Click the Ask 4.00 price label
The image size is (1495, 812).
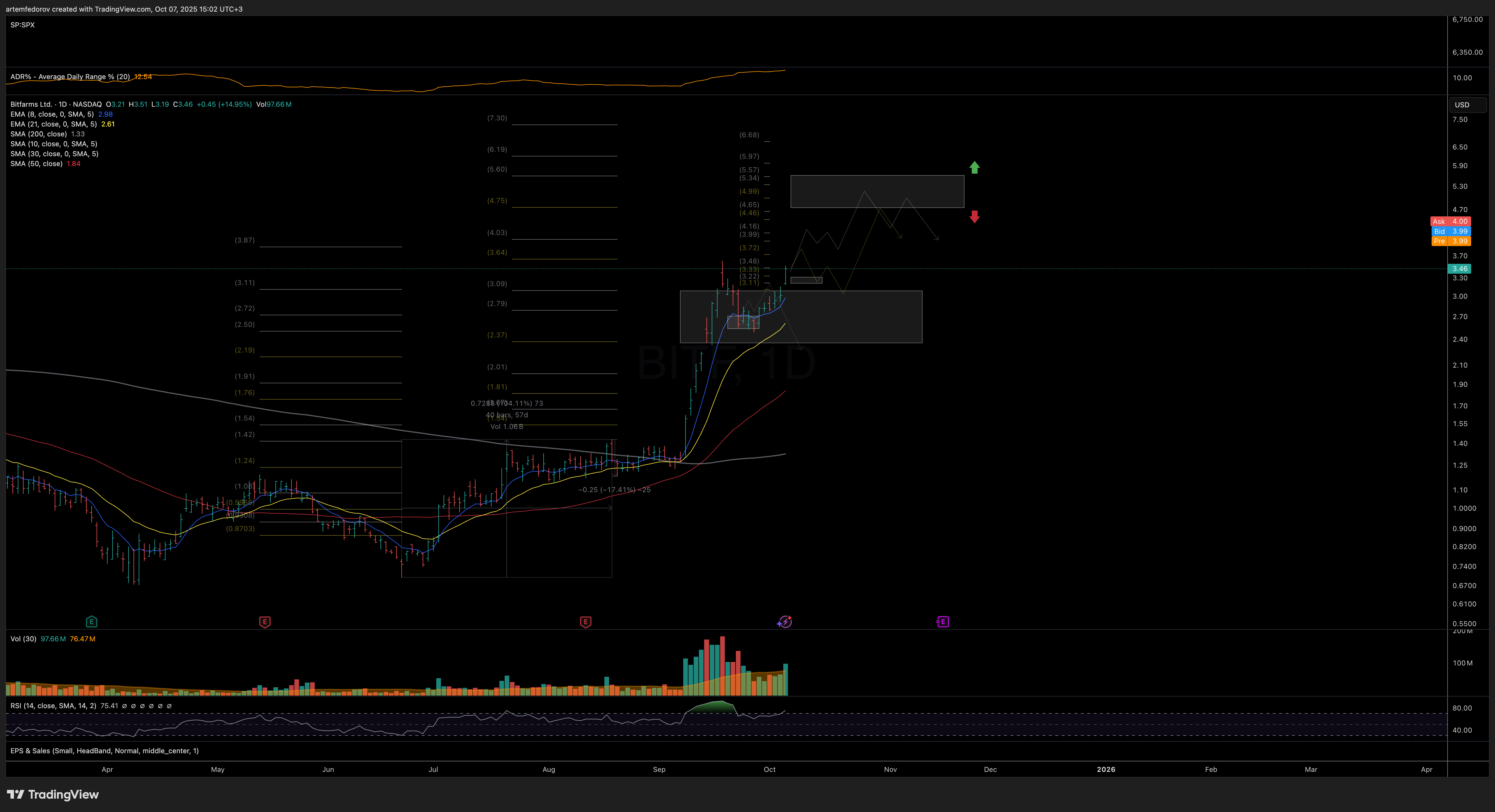[x=1450, y=221]
